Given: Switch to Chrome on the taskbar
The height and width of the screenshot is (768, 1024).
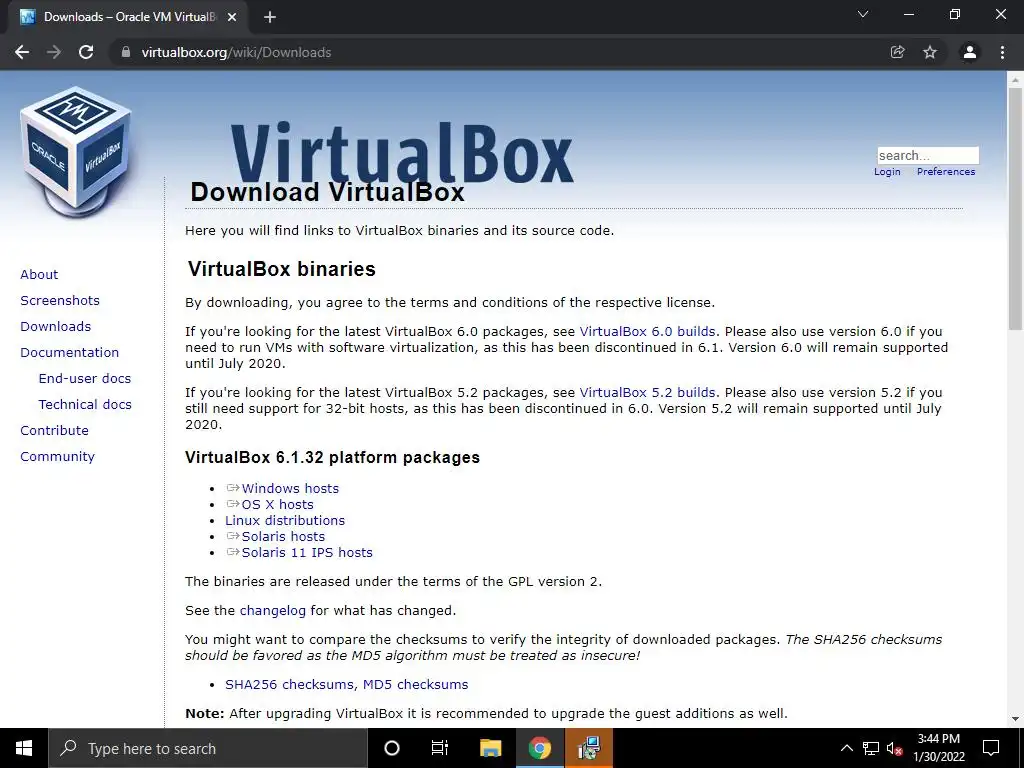Looking at the screenshot, I should click(539, 748).
